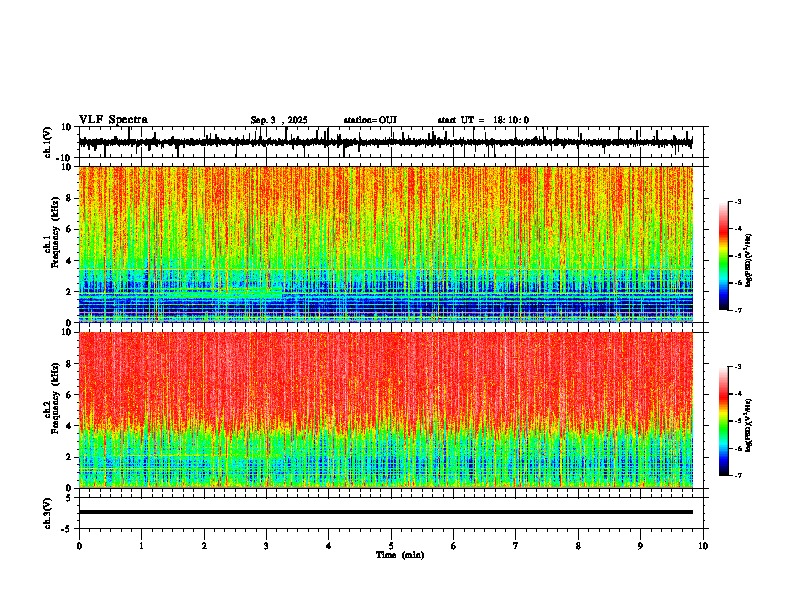The image size is (792, 612).
Task: Click time-axis tick label "8"
Action: pos(578,546)
